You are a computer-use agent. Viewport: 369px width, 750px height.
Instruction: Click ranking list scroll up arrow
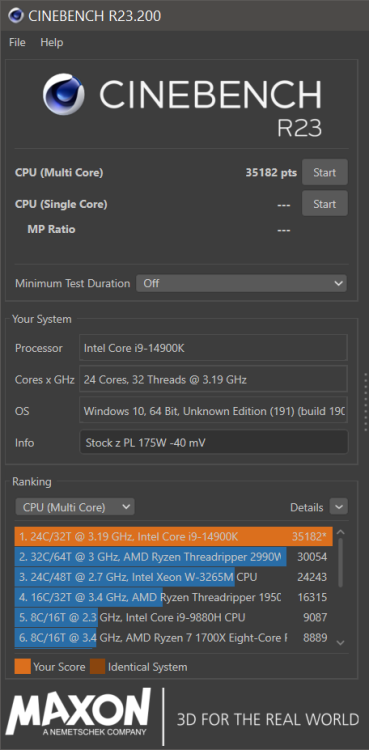(x=340, y=532)
